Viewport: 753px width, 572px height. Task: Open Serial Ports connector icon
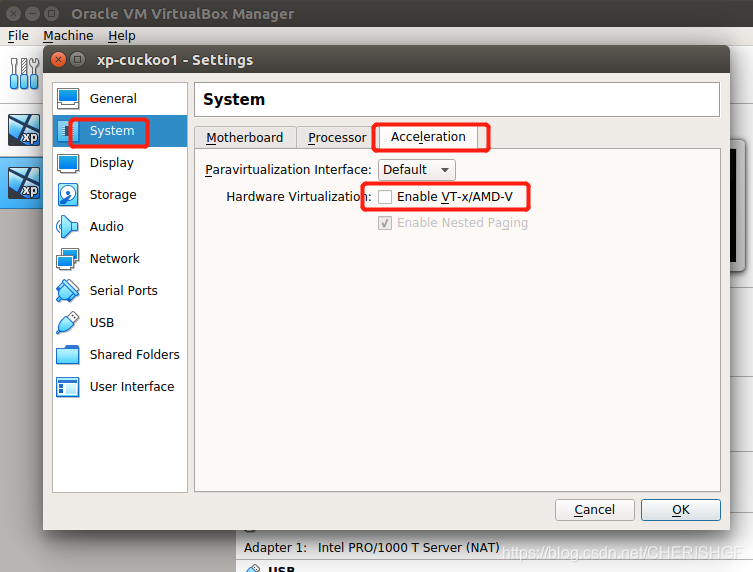pyautogui.click(x=68, y=291)
